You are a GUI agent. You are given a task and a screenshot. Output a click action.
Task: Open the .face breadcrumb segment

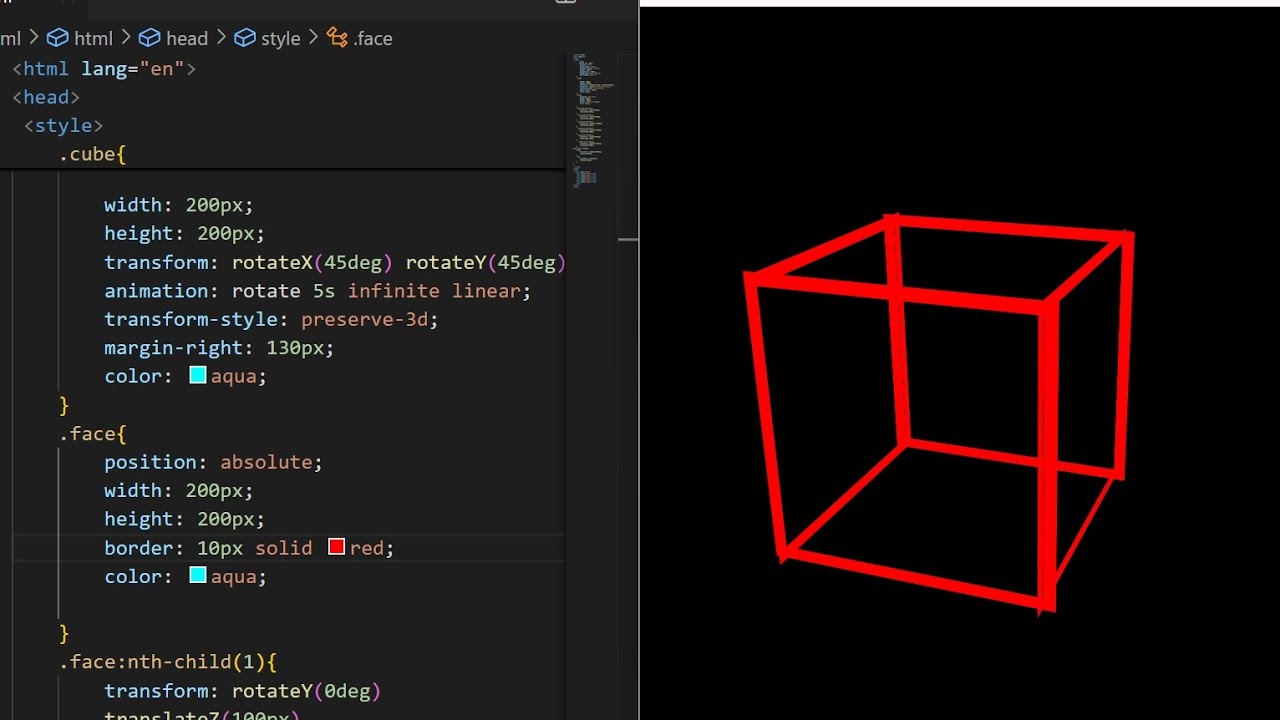[360, 38]
